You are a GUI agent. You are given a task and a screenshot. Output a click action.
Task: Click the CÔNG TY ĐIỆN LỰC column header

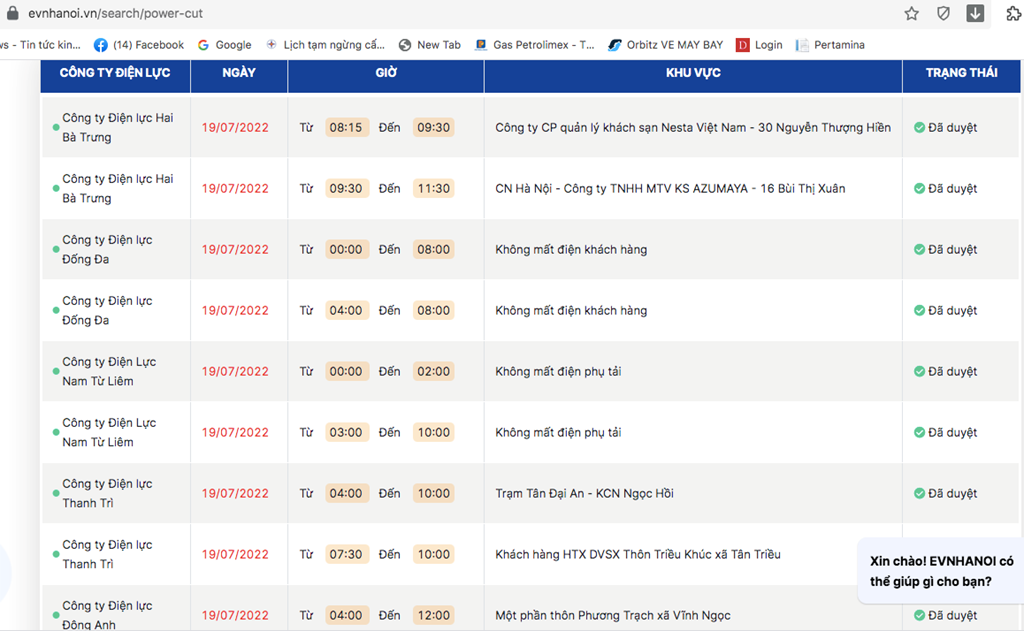115,73
